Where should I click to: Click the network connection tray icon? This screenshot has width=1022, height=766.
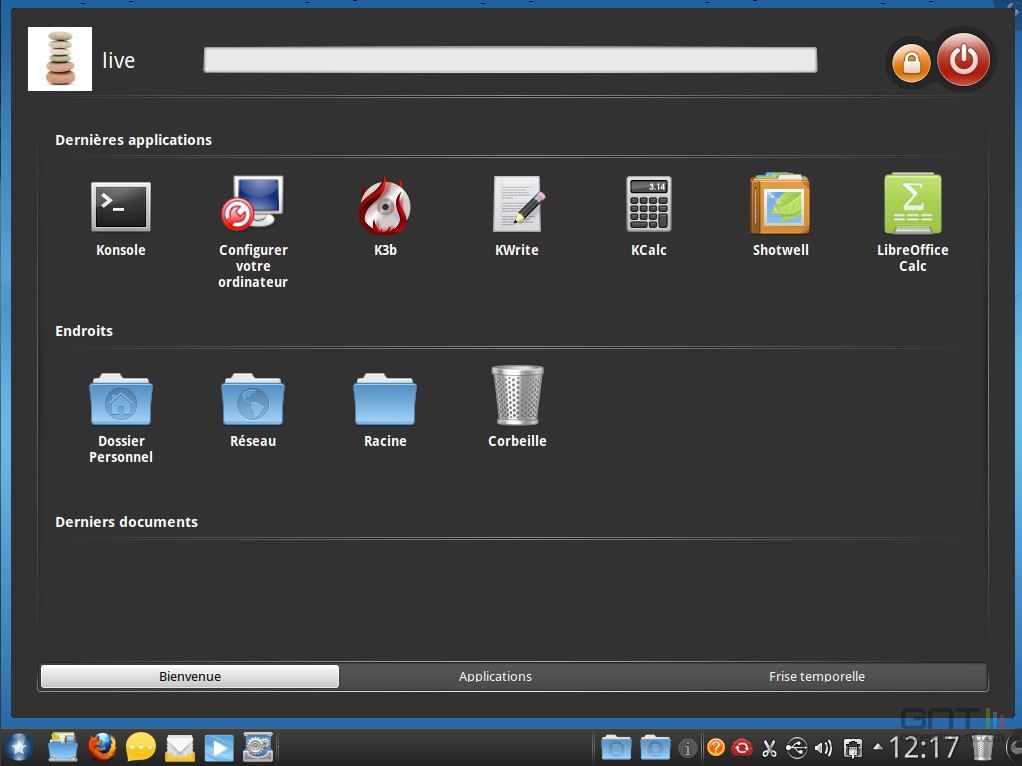point(853,748)
